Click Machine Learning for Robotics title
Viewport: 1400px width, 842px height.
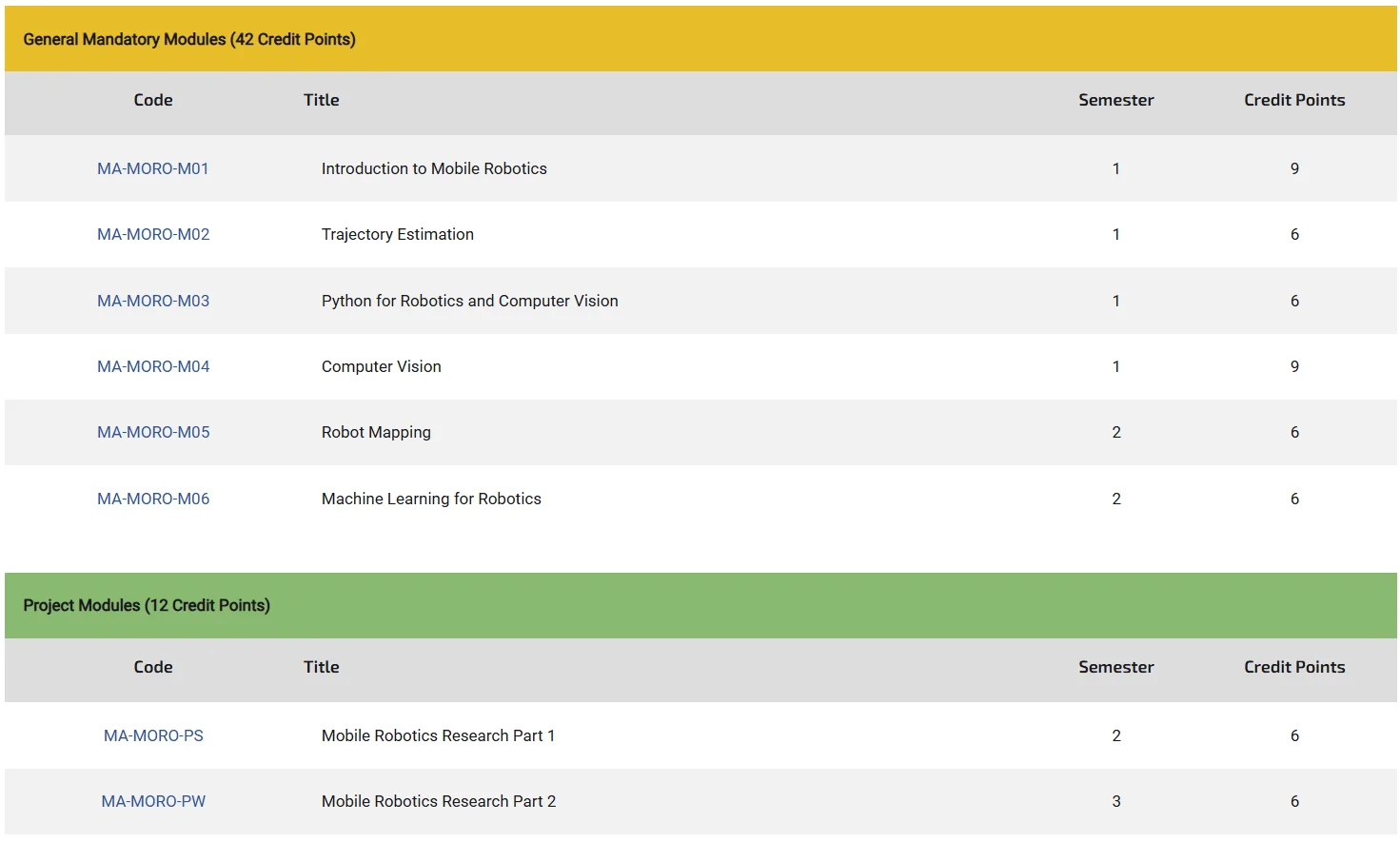431,499
